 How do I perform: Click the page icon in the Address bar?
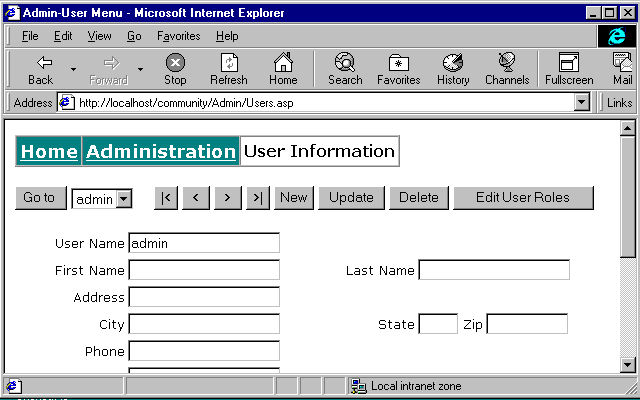click(67, 102)
